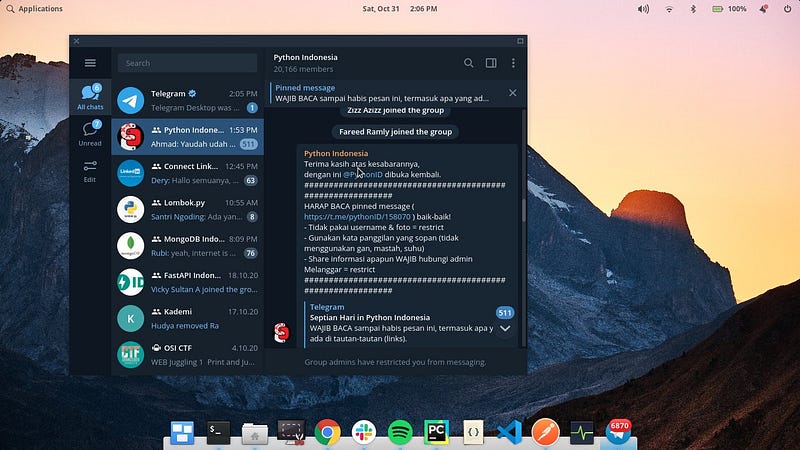Image resolution: width=800 pixels, height=450 pixels.
Task: Open the Edit folders option
Action: tap(90, 171)
